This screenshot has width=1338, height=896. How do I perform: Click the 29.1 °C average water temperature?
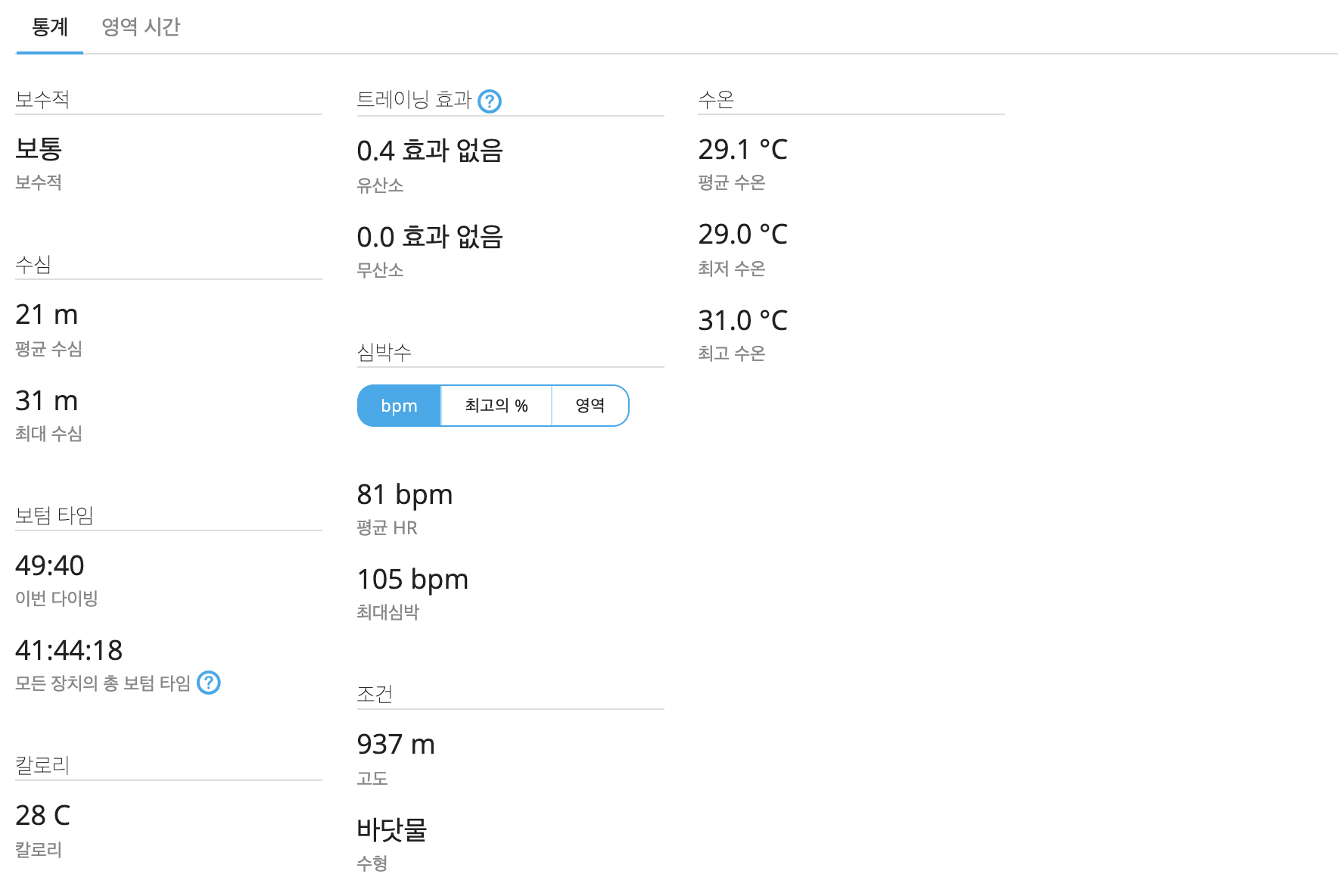pos(743,149)
